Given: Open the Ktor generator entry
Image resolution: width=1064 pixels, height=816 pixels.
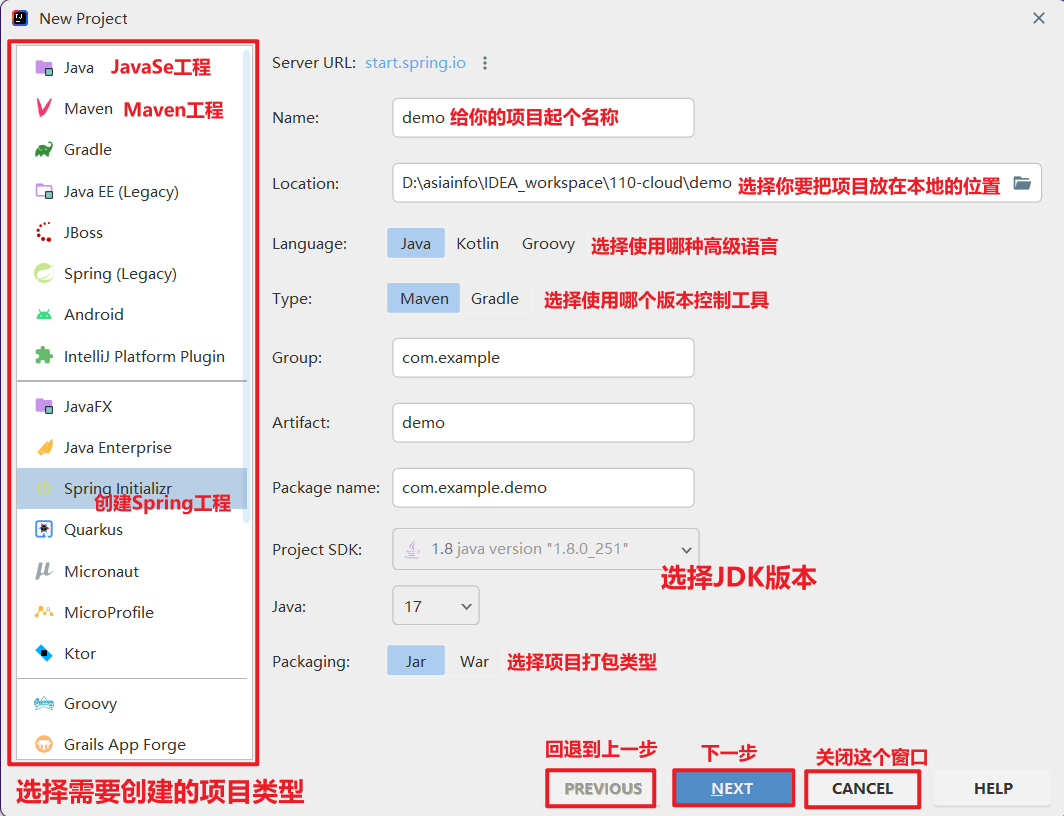Looking at the screenshot, I should pyautogui.click(x=132, y=653).
